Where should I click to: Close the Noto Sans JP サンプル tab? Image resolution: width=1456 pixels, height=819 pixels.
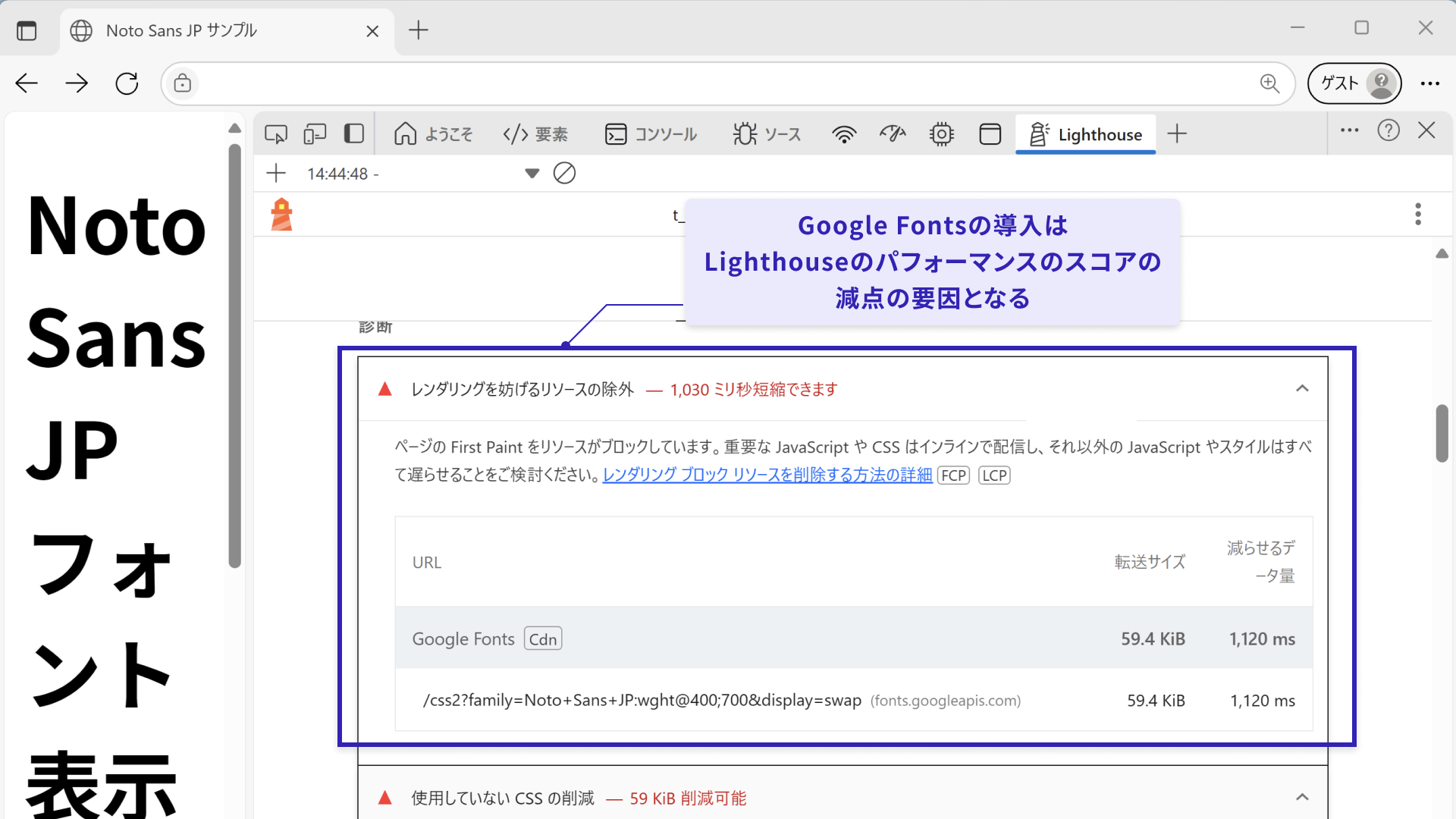[x=372, y=31]
